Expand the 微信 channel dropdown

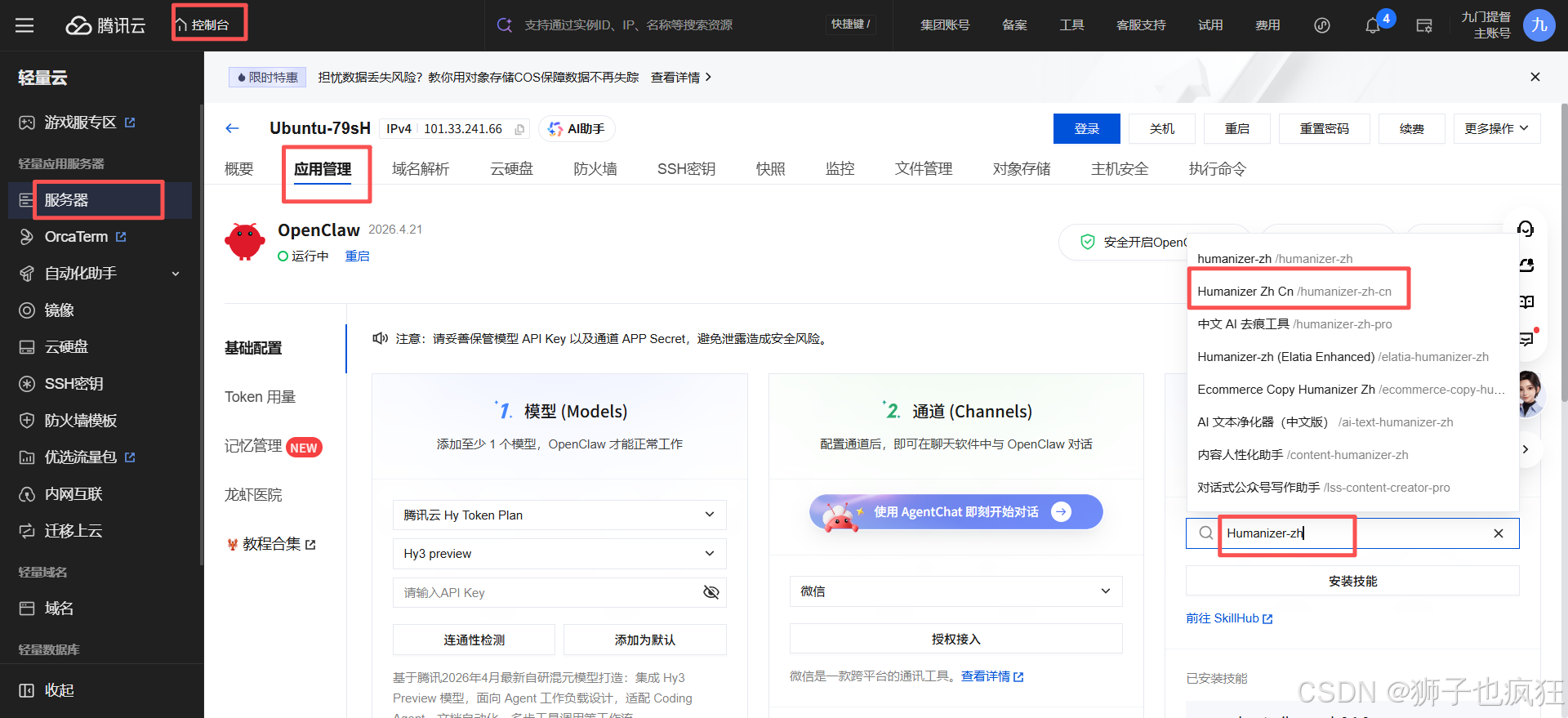[955, 591]
